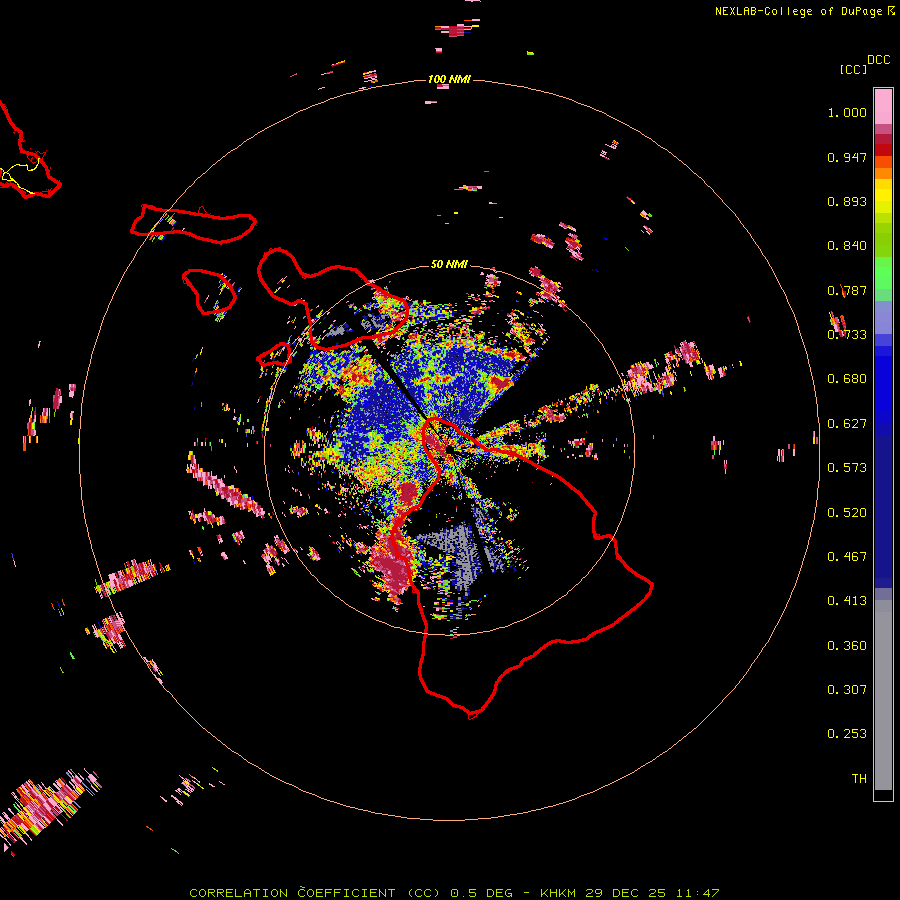Select the 0.307 color scale value
The width and height of the screenshot is (900, 900).
point(847,690)
